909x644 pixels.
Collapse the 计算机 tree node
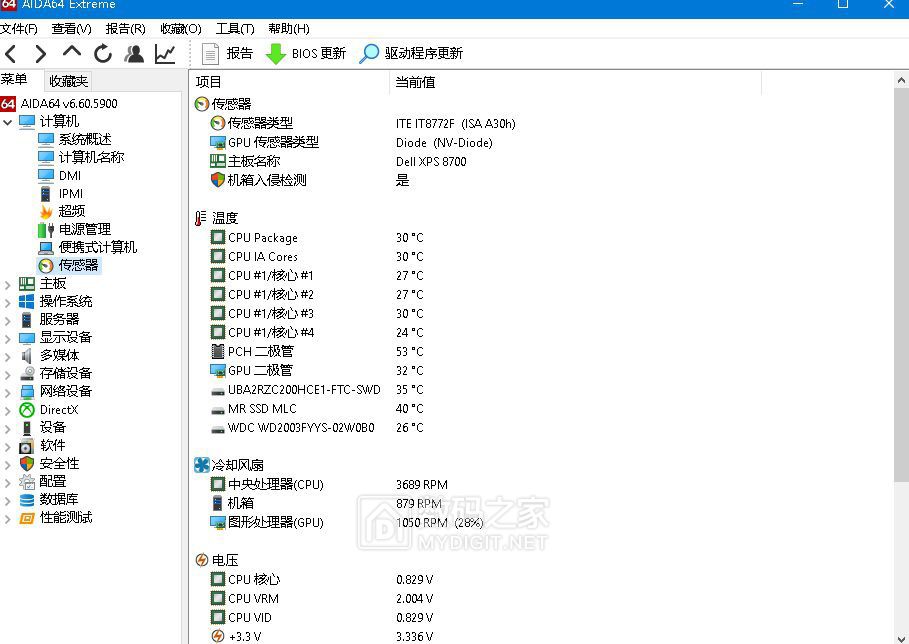8,122
